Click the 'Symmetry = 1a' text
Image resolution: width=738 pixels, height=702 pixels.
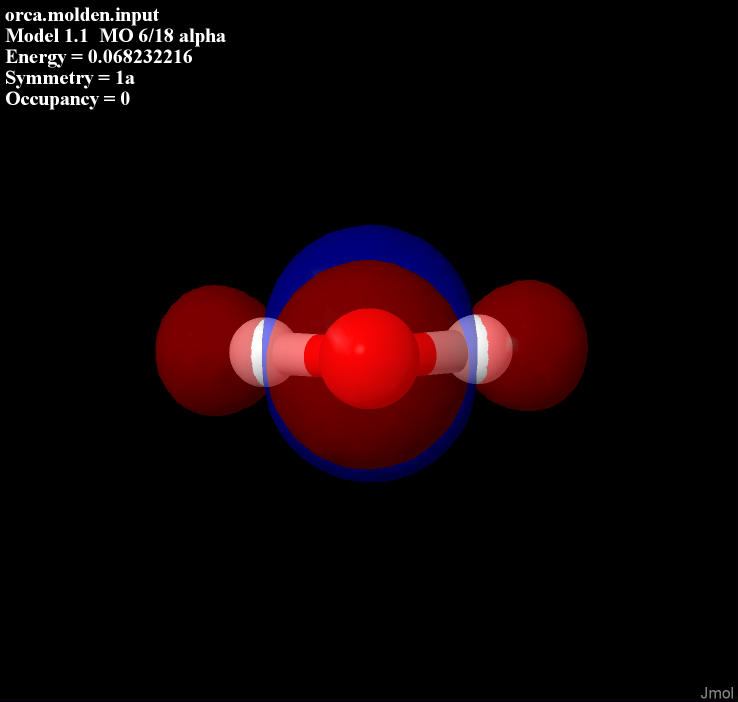70,78
